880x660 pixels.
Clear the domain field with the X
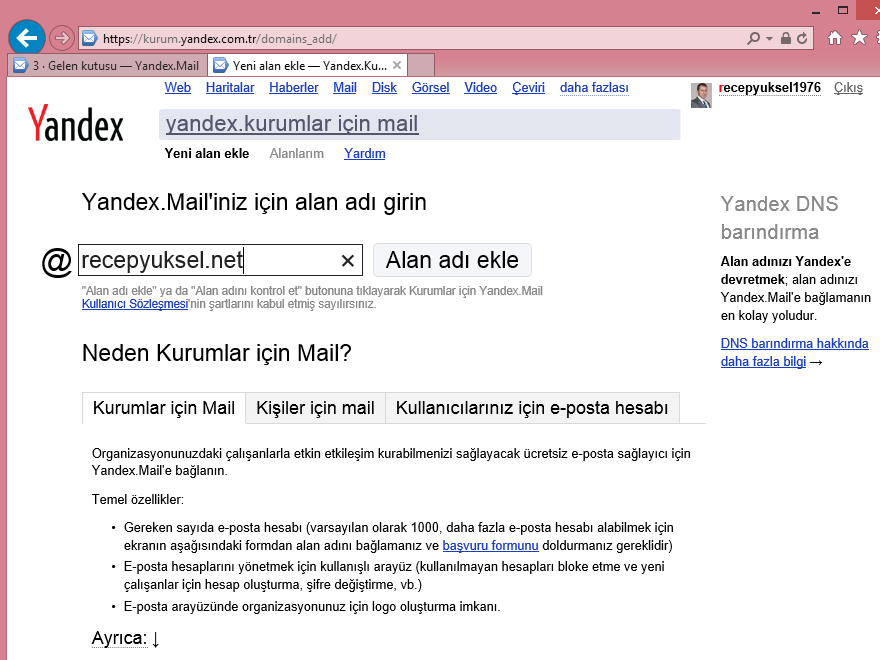point(348,260)
